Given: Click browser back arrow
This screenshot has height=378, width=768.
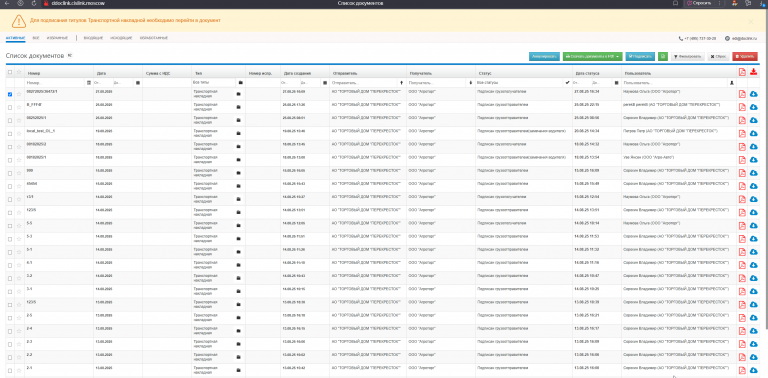Looking at the screenshot, I should point(6,3).
